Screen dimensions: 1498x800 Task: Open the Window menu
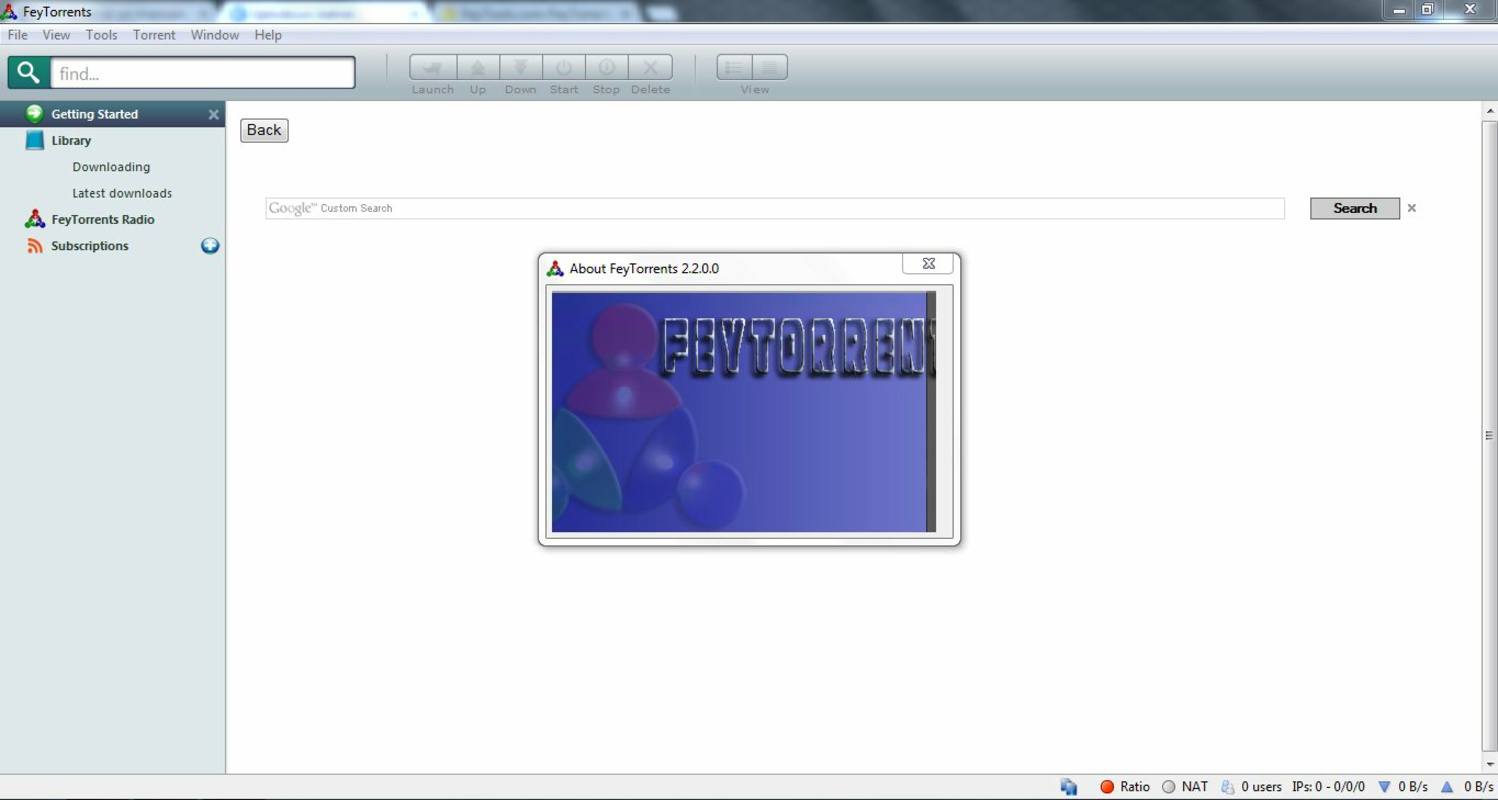pos(215,35)
